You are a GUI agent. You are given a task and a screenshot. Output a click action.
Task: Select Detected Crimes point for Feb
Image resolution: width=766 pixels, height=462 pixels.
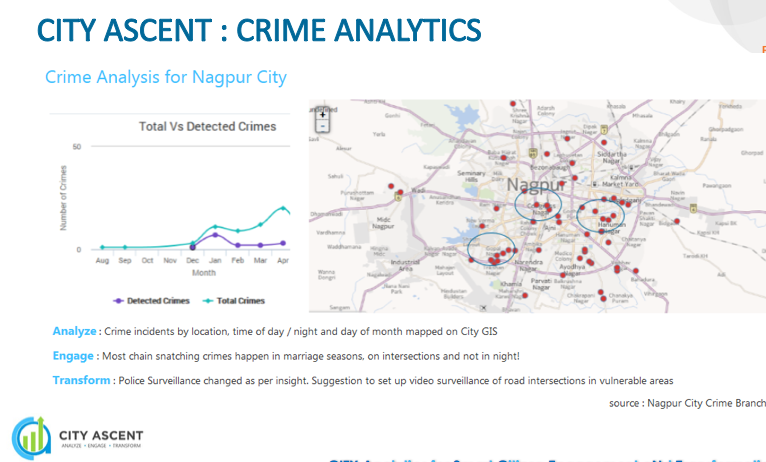(x=238, y=245)
